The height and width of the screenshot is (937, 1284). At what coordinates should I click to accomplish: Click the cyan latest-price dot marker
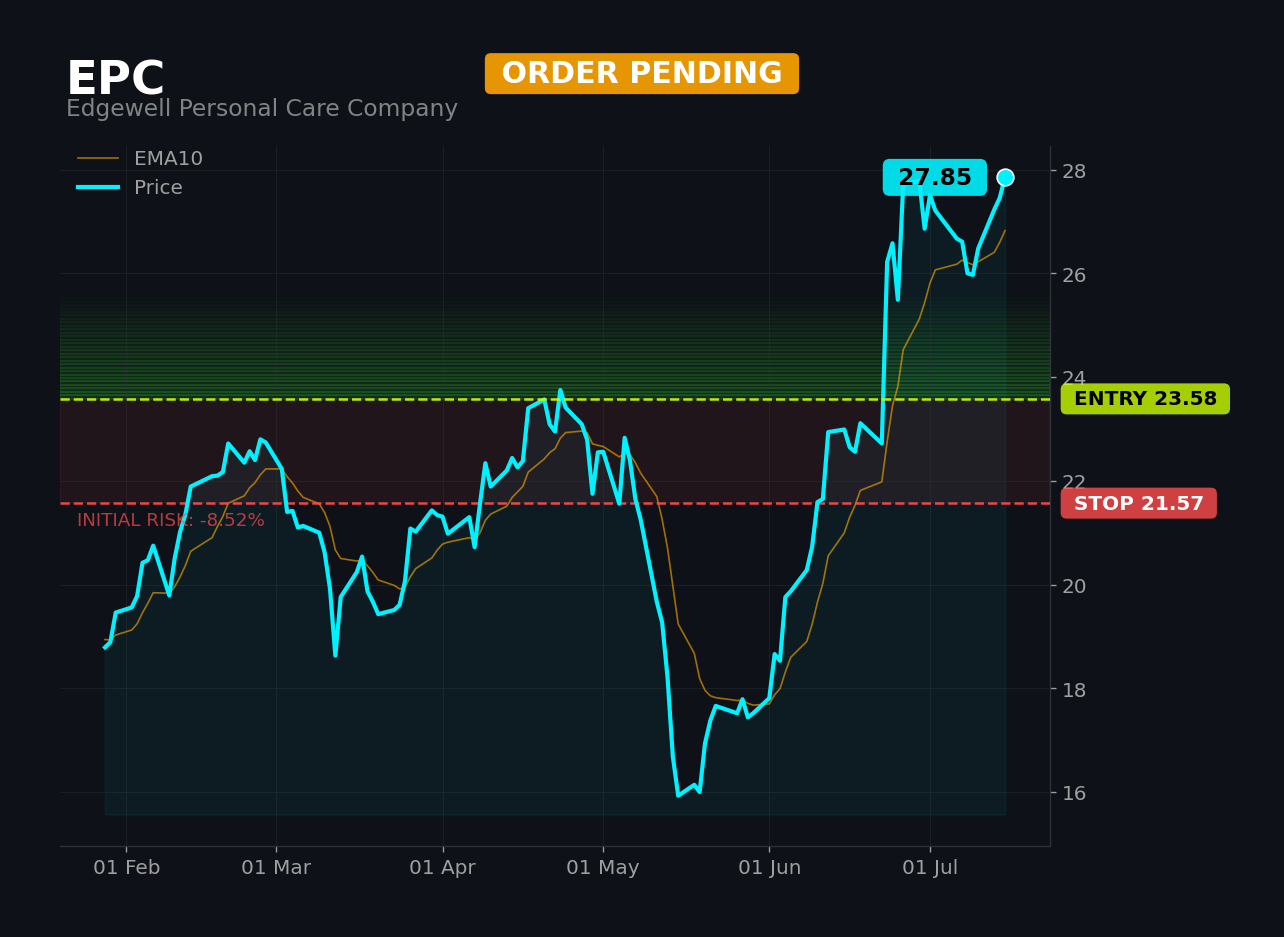1005,177
